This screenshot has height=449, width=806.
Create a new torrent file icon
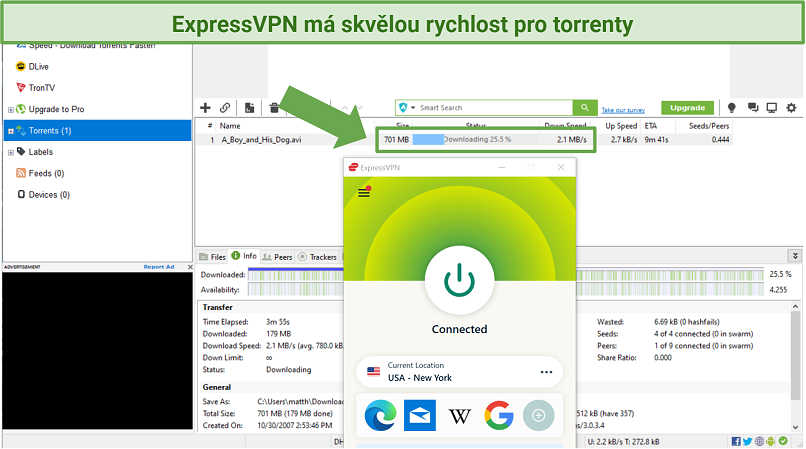click(250, 107)
